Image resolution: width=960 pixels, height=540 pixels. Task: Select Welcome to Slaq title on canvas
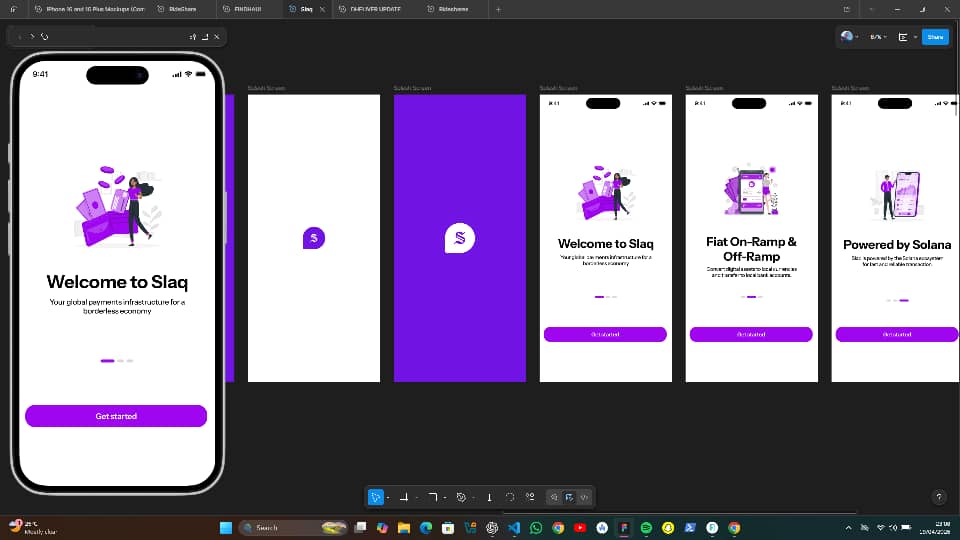(606, 244)
